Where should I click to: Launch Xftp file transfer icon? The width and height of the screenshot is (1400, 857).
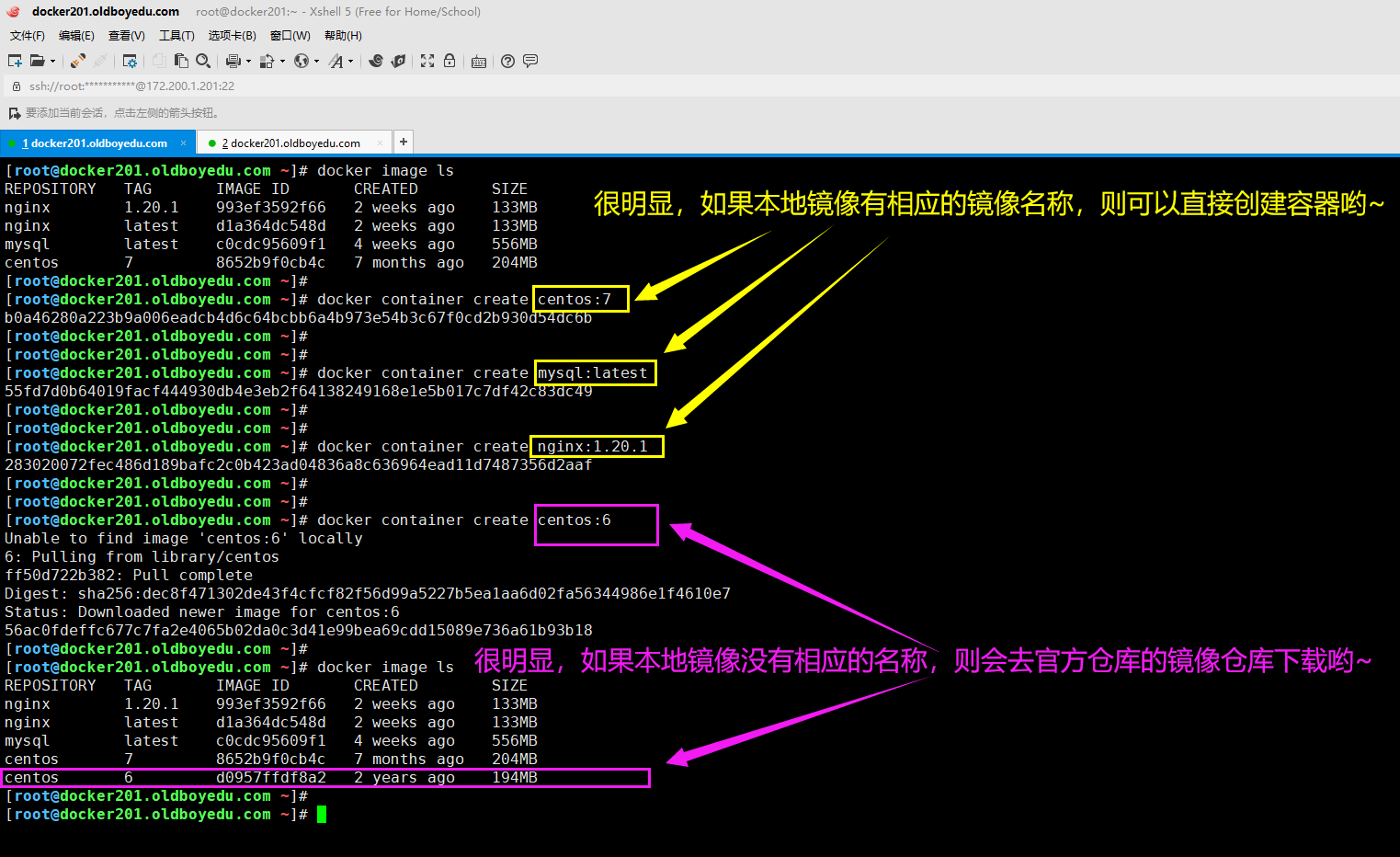[x=398, y=61]
